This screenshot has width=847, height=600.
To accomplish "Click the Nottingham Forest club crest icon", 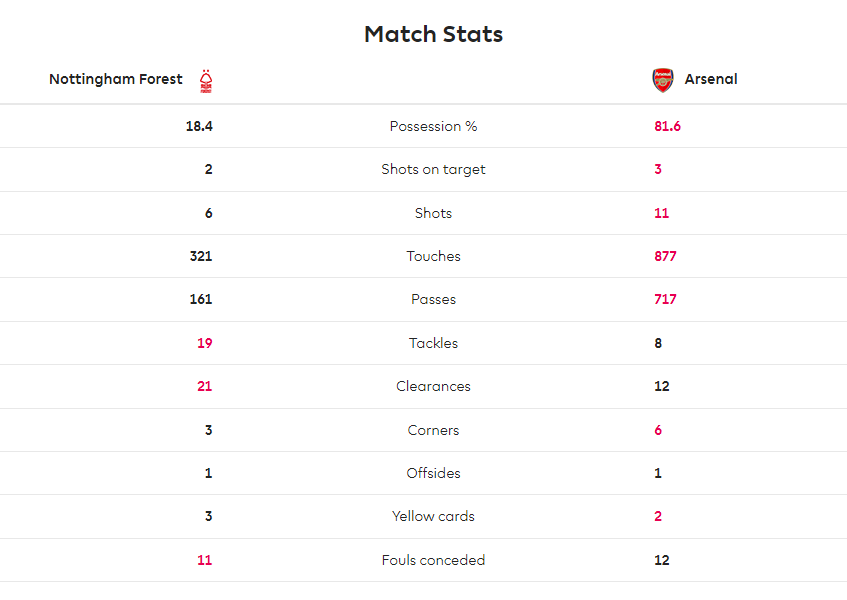I will coord(206,81).
